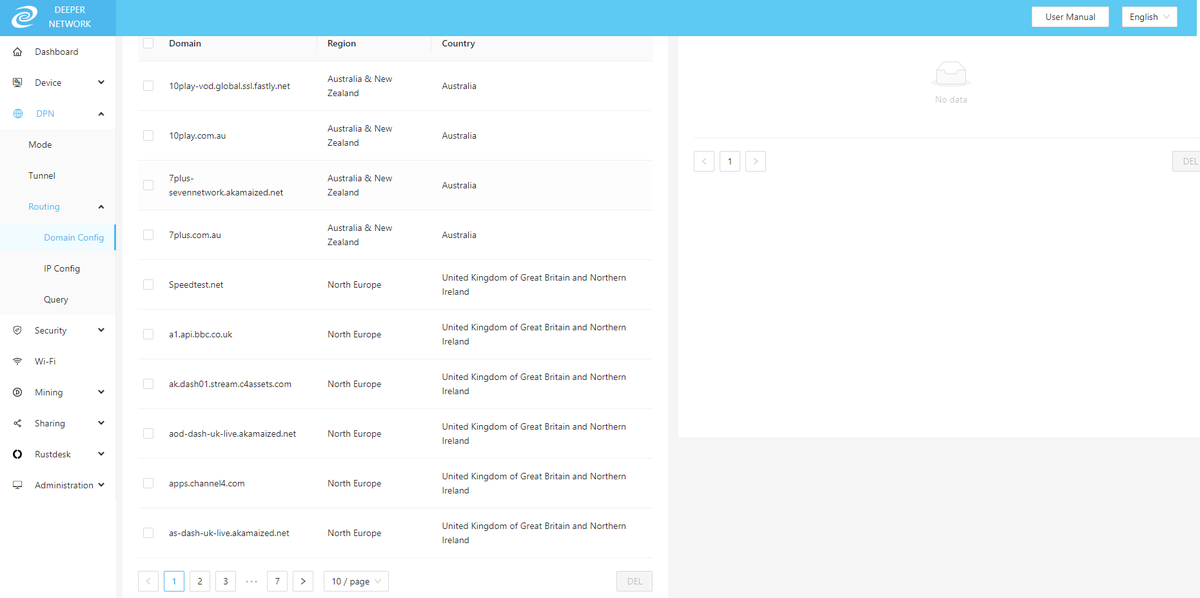Select the as-dash-uk-live.akamaized.net checkbox

click(x=148, y=533)
